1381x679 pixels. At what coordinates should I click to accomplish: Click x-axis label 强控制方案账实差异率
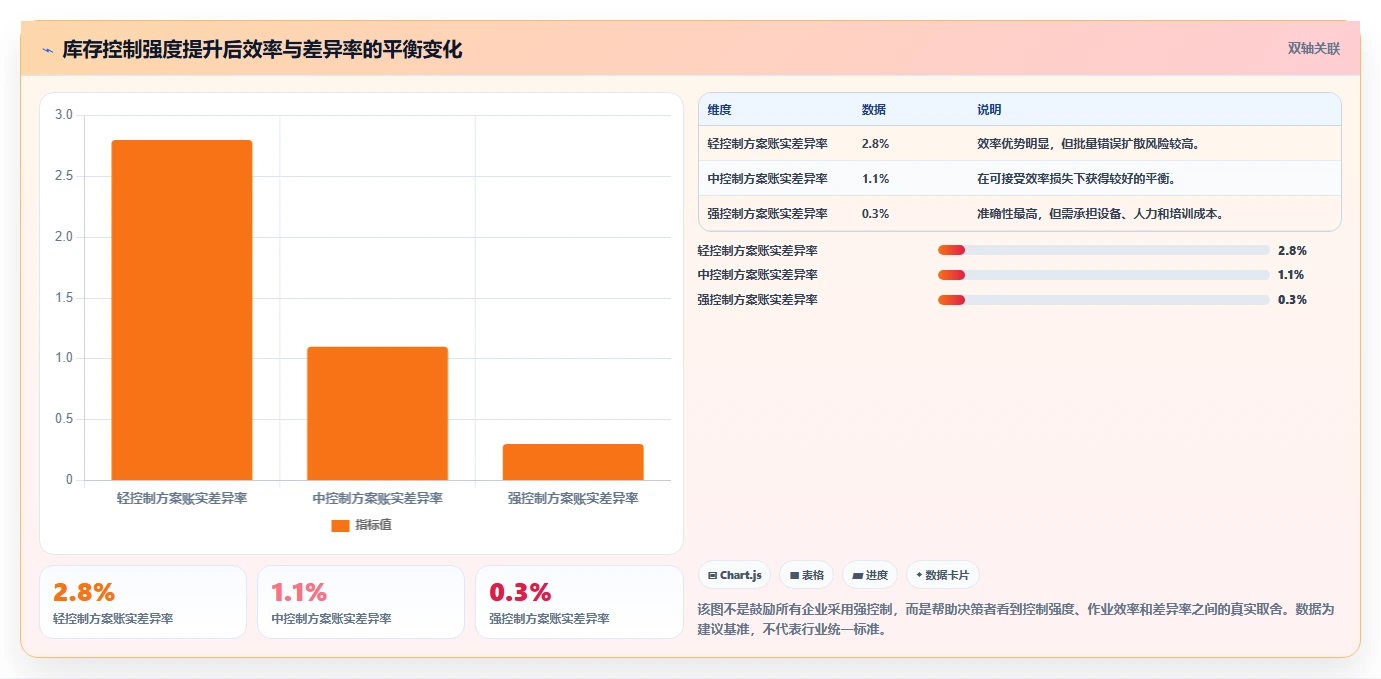[573, 498]
